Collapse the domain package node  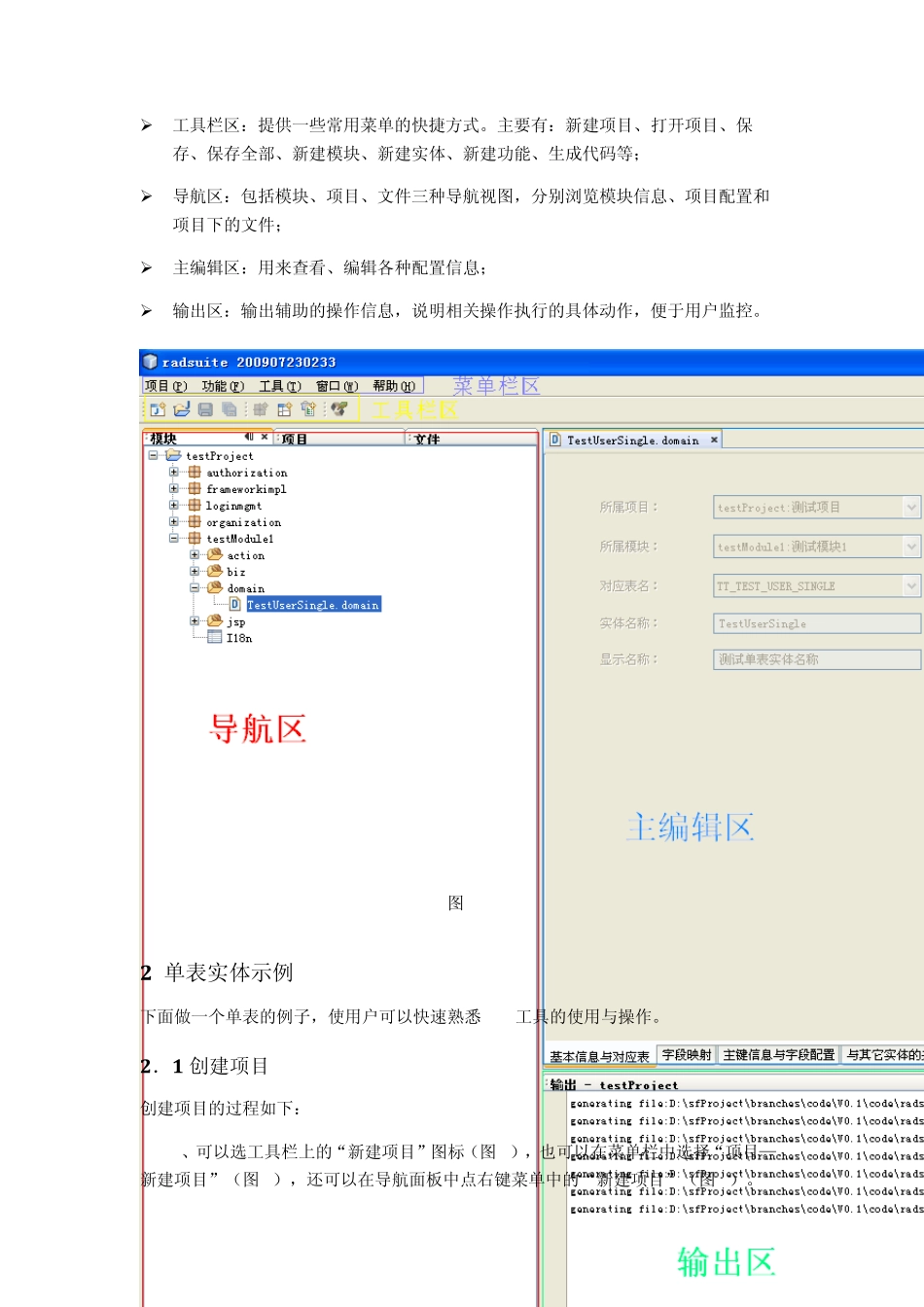pyautogui.click(x=195, y=587)
